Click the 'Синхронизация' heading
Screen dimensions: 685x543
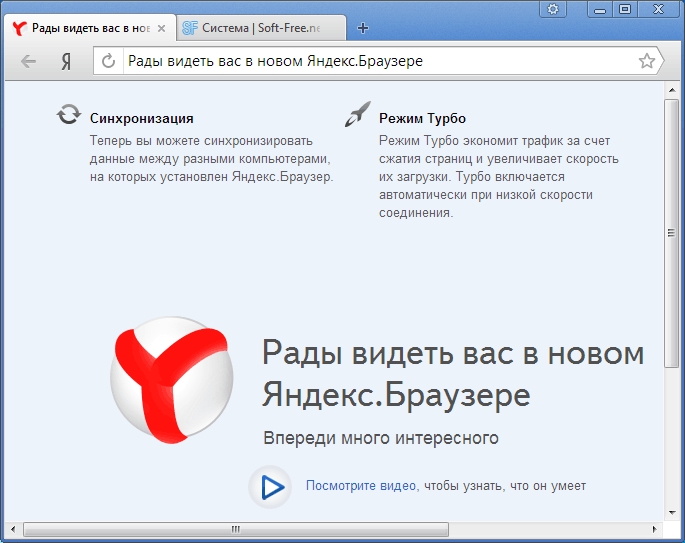click(142, 118)
